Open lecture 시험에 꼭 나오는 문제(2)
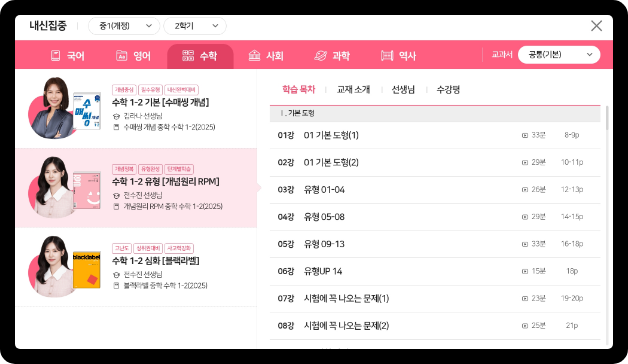The image size is (628, 364). coord(346,326)
